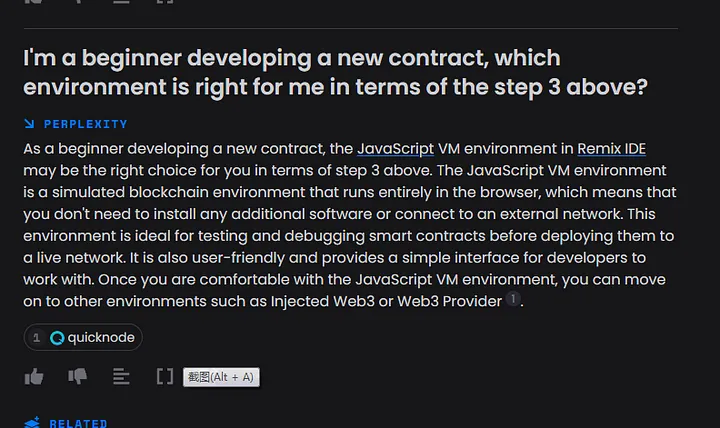Click the beginner contract question heading

pos(335,72)
